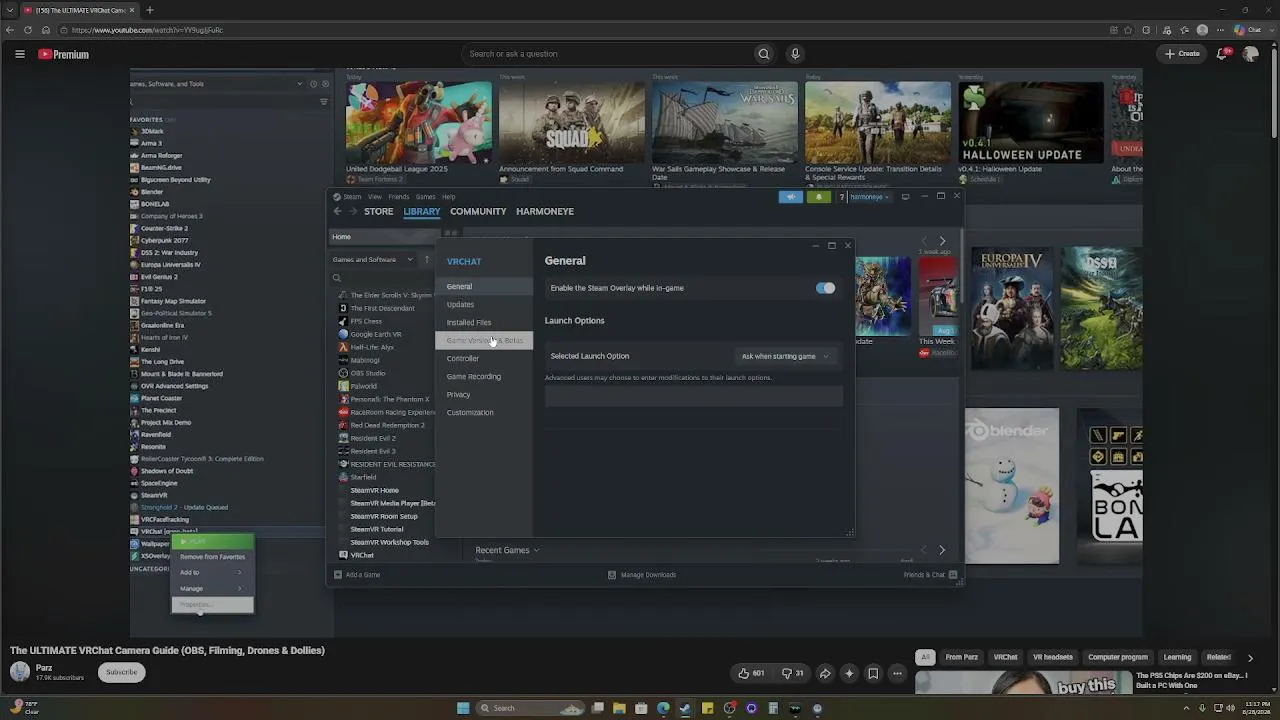Select the From Parz filter chip
Image resolution: width=1280 pixels, height=720 pixels.
(x=961, y=657)
